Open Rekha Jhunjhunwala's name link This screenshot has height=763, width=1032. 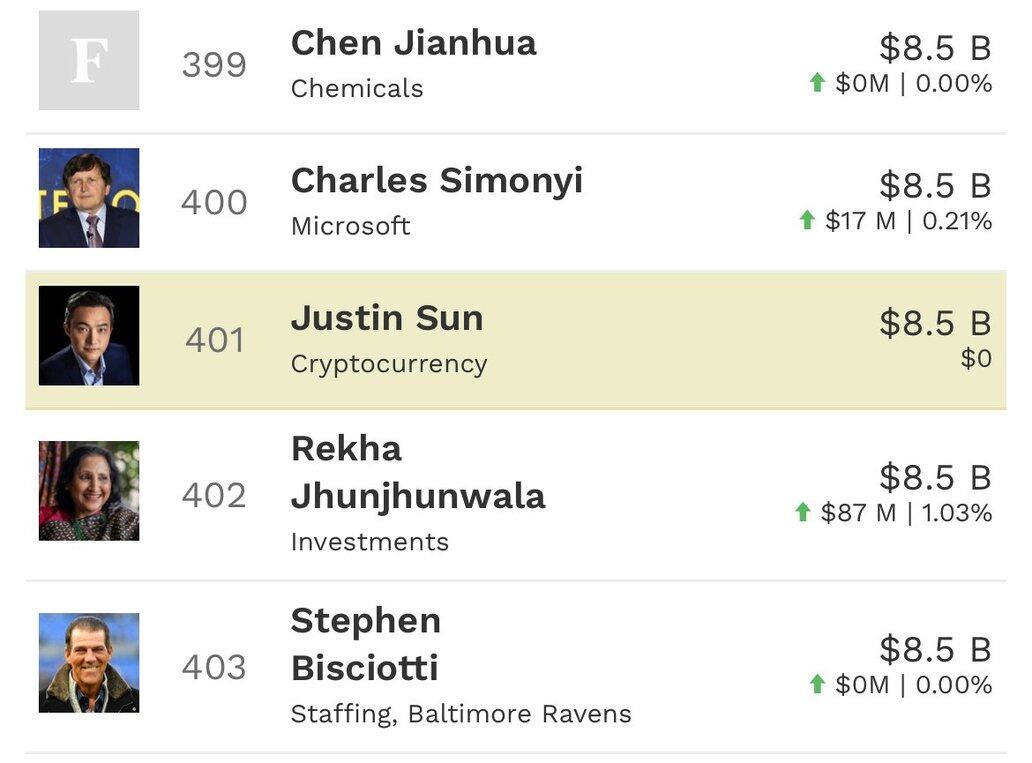[417, 472]
